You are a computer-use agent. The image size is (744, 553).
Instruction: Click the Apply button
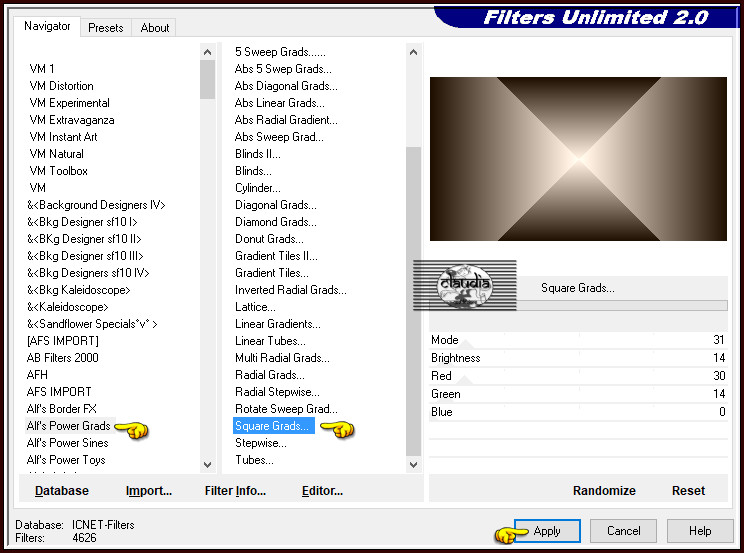pyautogui.click(x=547, y=531)
